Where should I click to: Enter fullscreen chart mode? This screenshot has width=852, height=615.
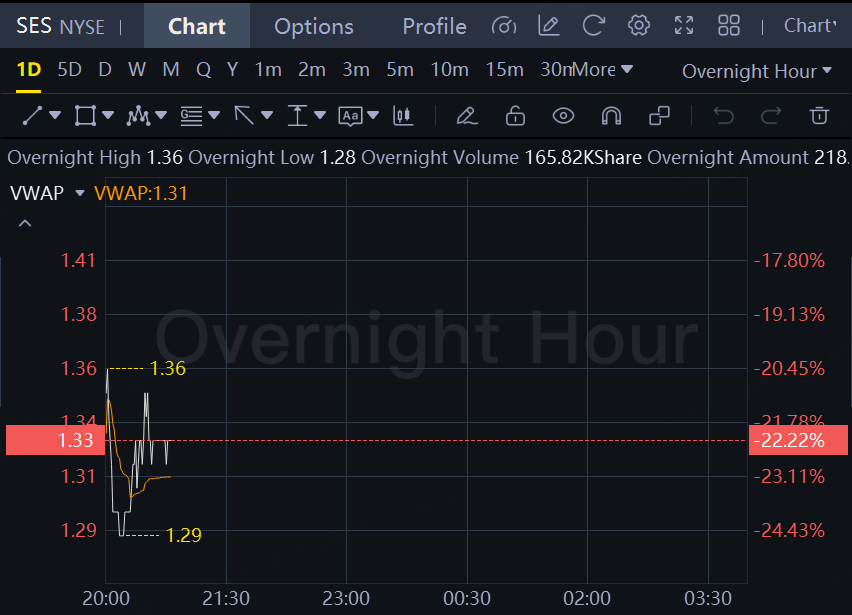(684, 26)
